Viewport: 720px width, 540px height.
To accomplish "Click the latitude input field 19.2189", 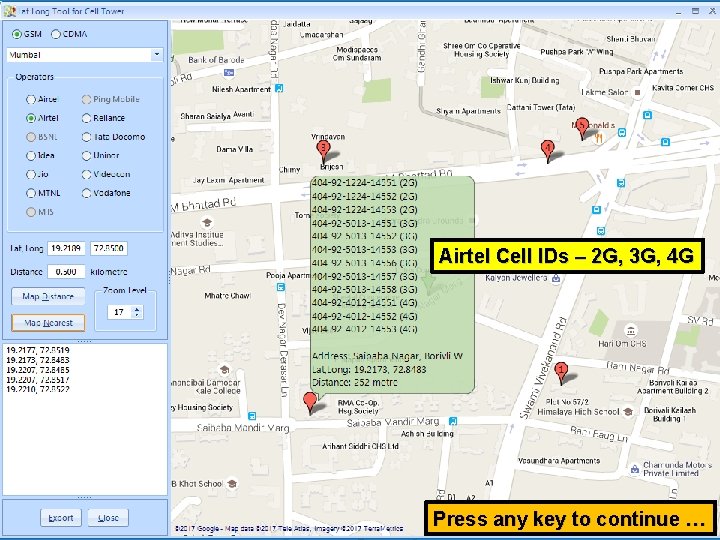I will point(66,248).
